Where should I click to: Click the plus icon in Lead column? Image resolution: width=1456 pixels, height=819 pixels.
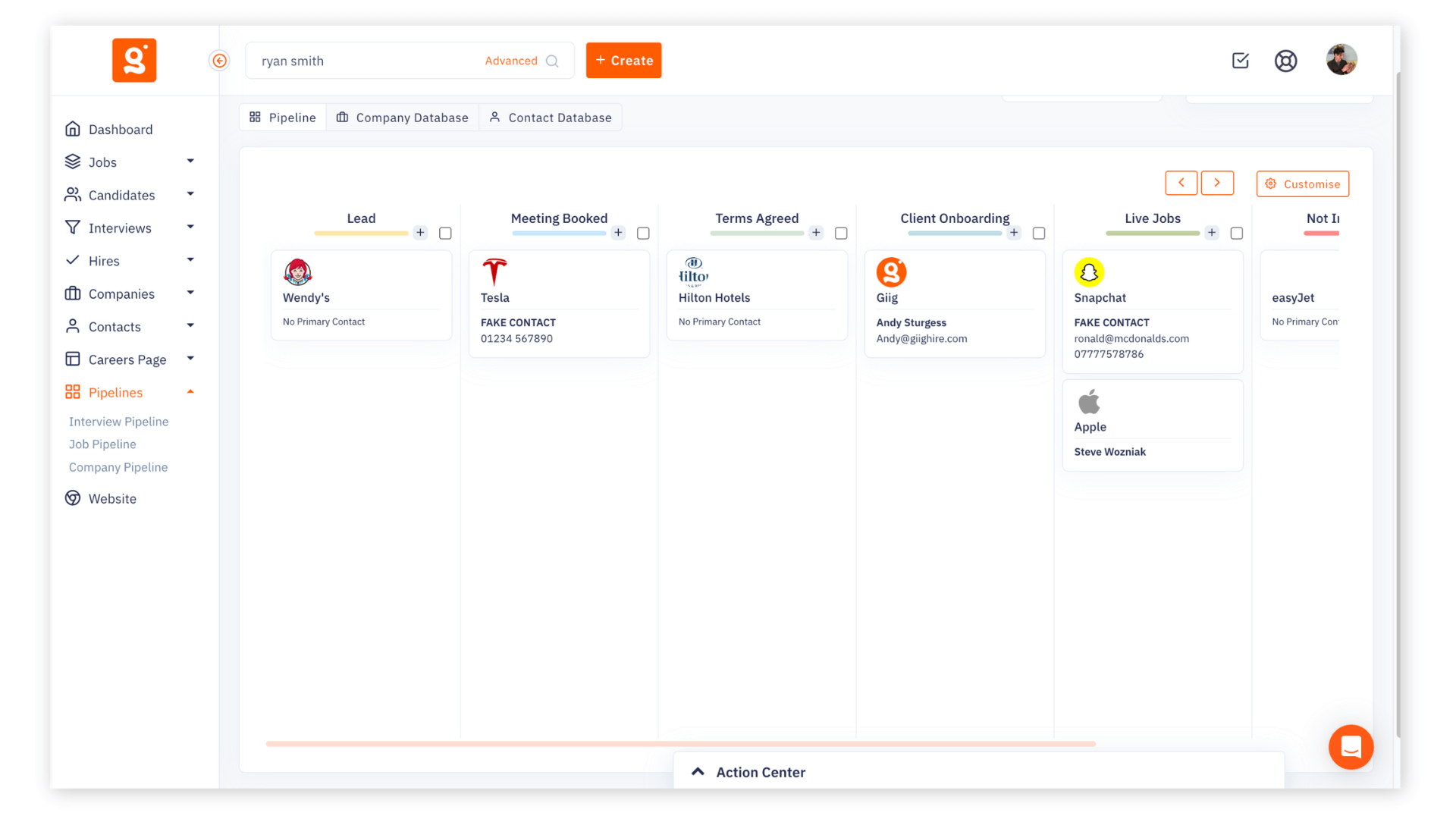(420, 233)
